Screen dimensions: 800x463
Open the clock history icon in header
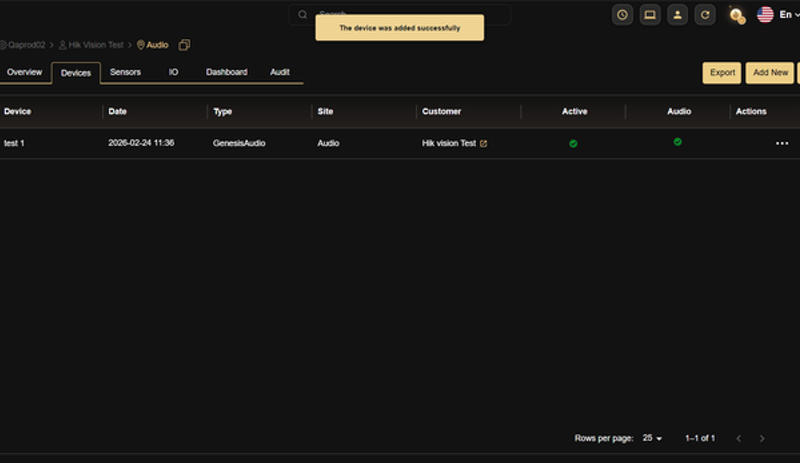tap(622, 15)
